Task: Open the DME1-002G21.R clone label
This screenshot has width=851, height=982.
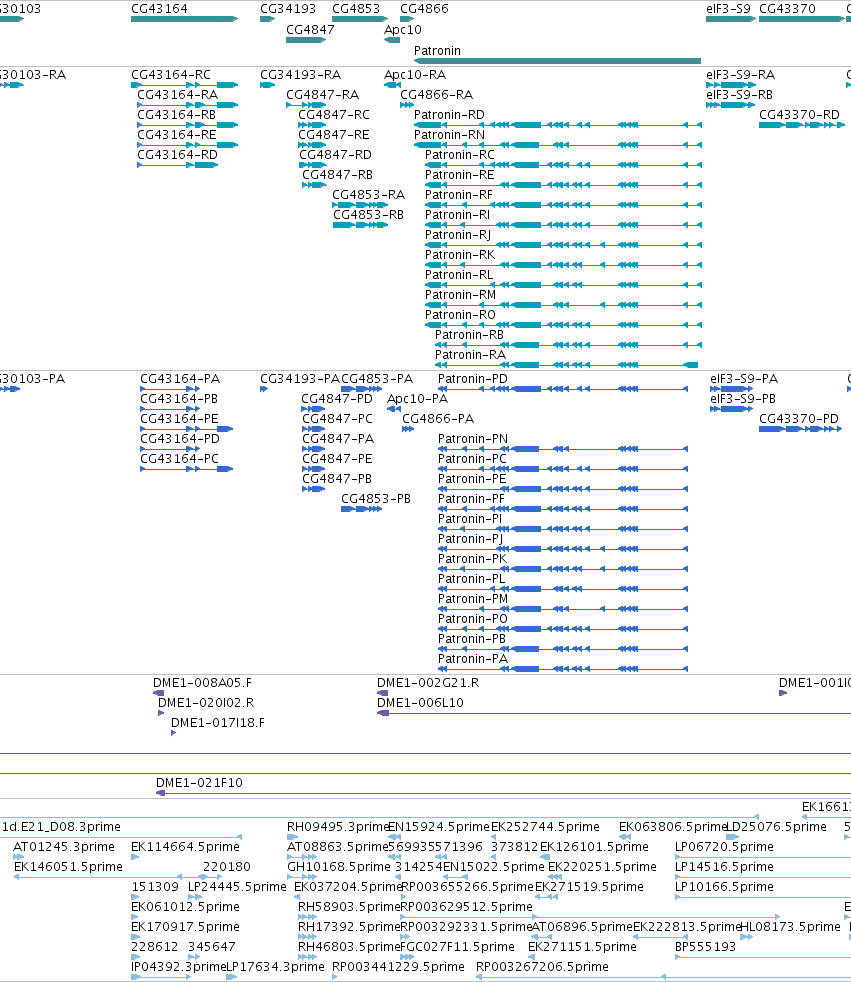Action: tap(428, 683)
